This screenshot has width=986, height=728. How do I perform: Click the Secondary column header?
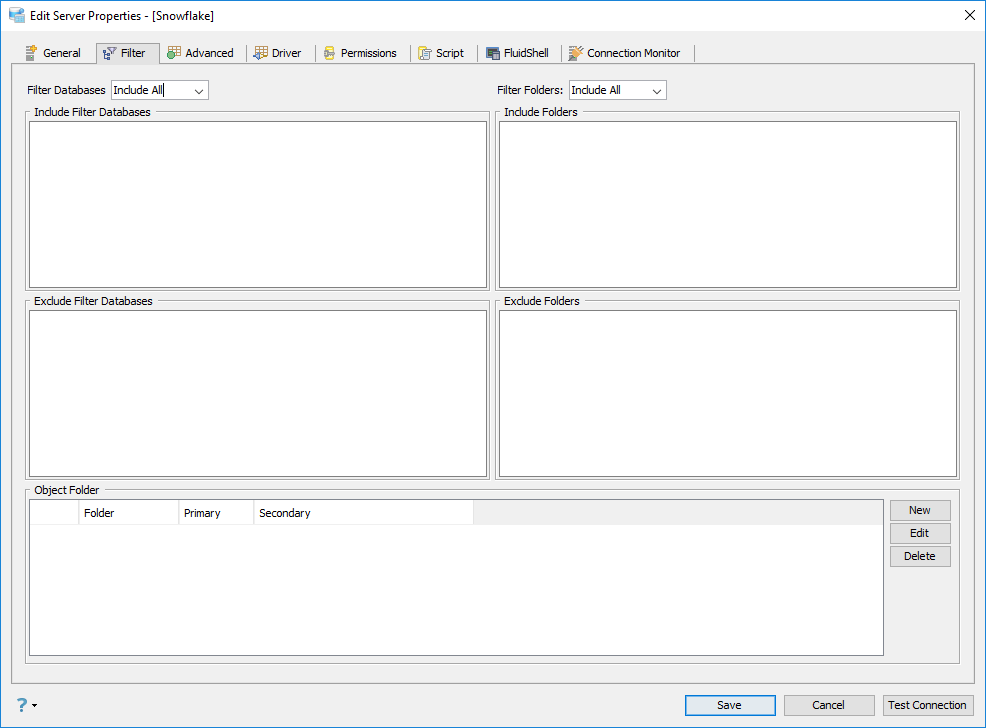tap(363, 513)
